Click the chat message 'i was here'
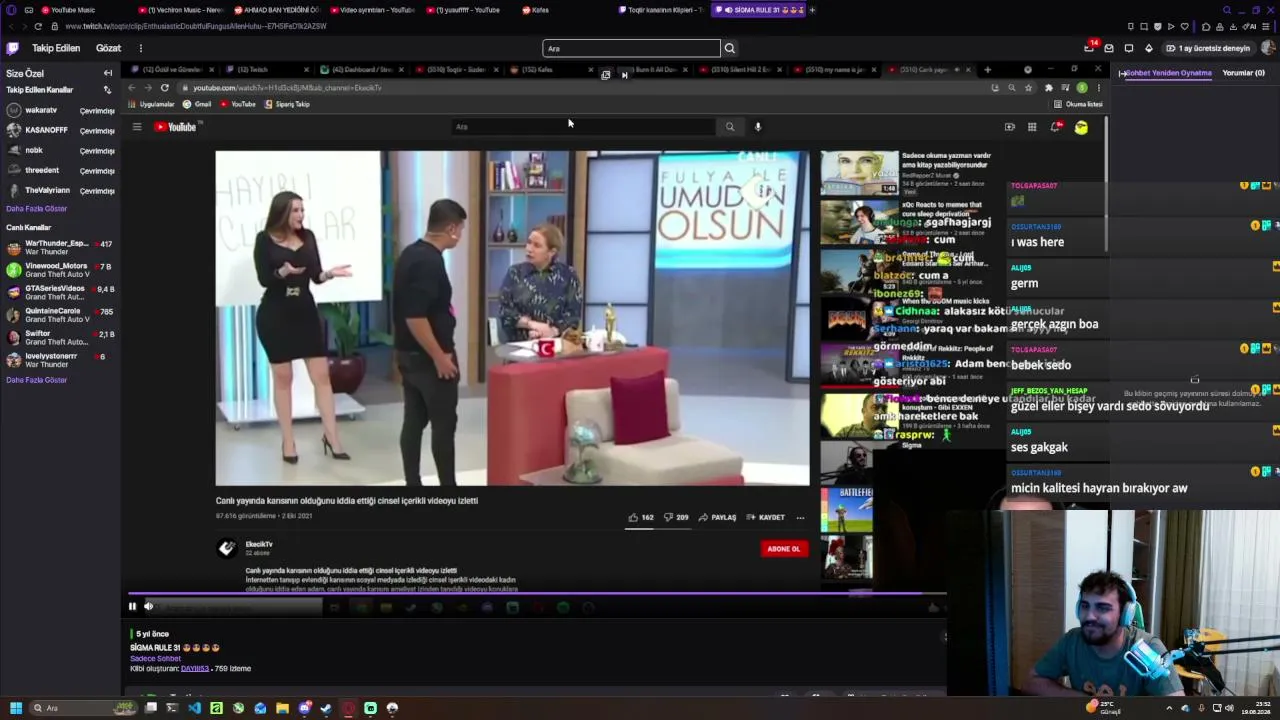This screenshot has width=1280, height=720. point(1037,242)
